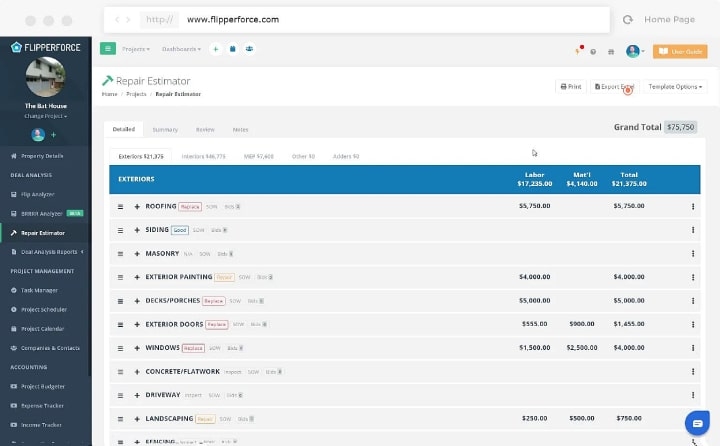Open the User Guide button
The image size is (720, 446).
coord(680,51)
